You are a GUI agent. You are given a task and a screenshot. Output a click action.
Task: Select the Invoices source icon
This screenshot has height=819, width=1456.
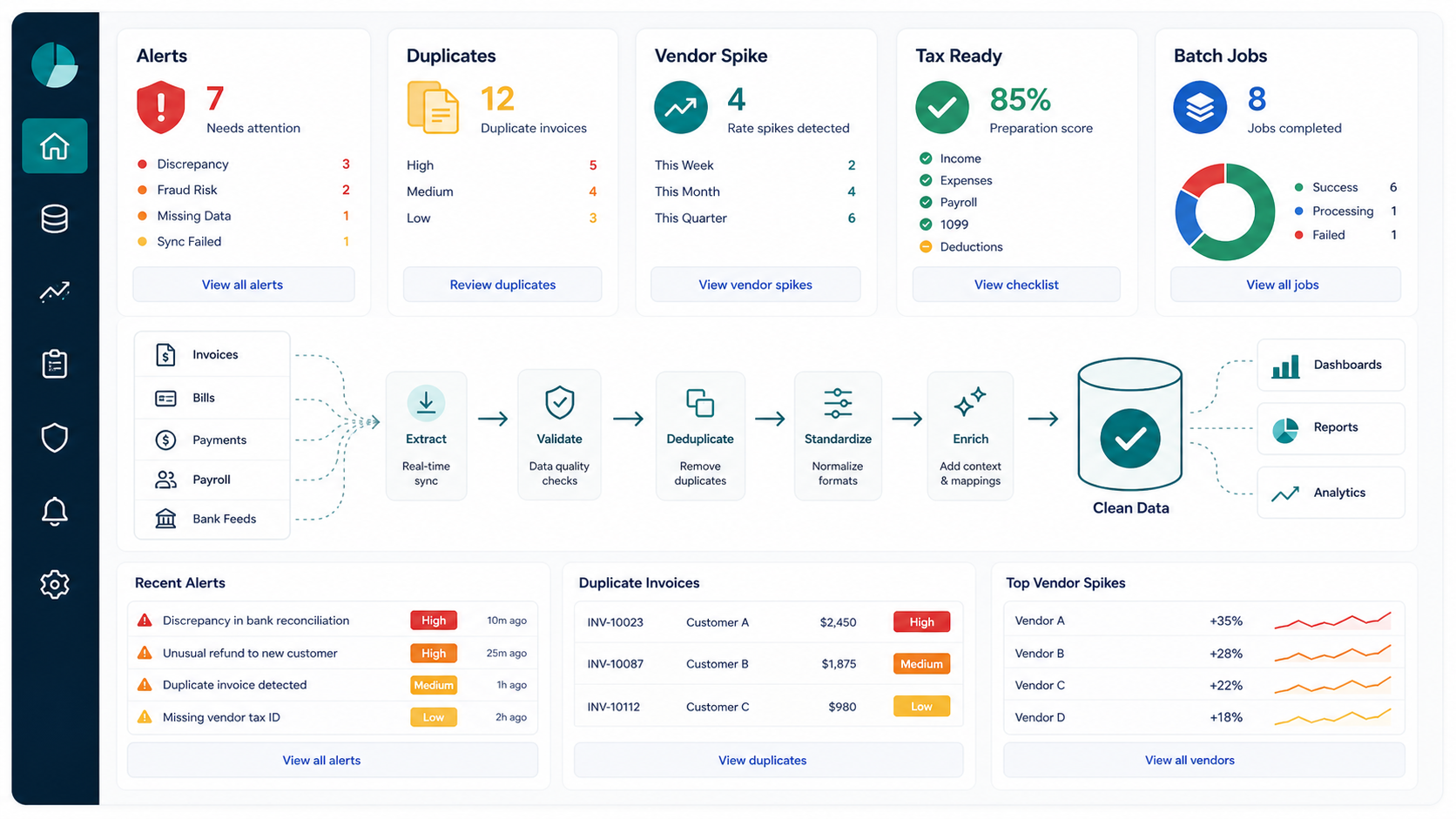coord(165,354)
